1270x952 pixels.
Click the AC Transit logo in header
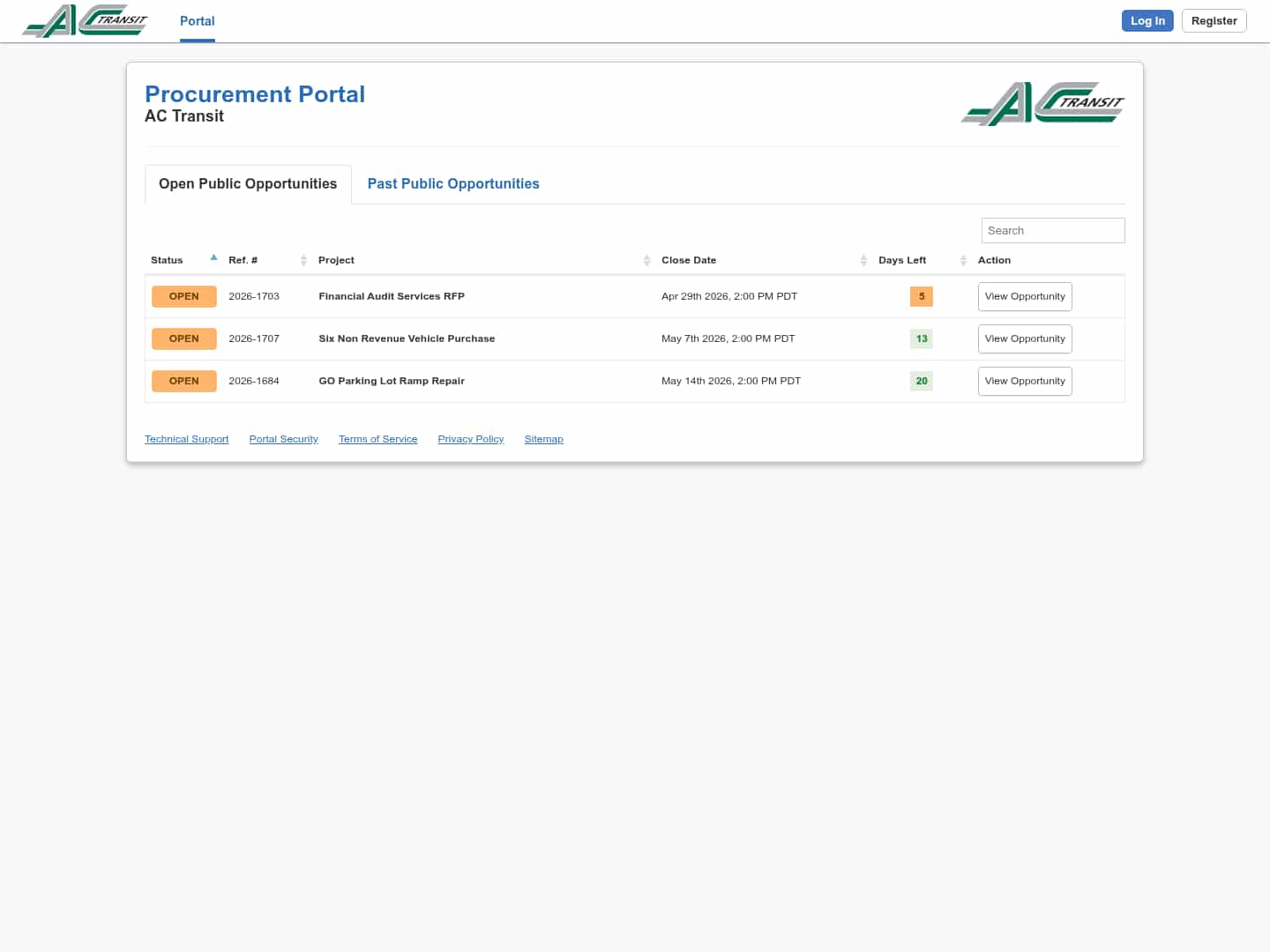pos(85,21)
